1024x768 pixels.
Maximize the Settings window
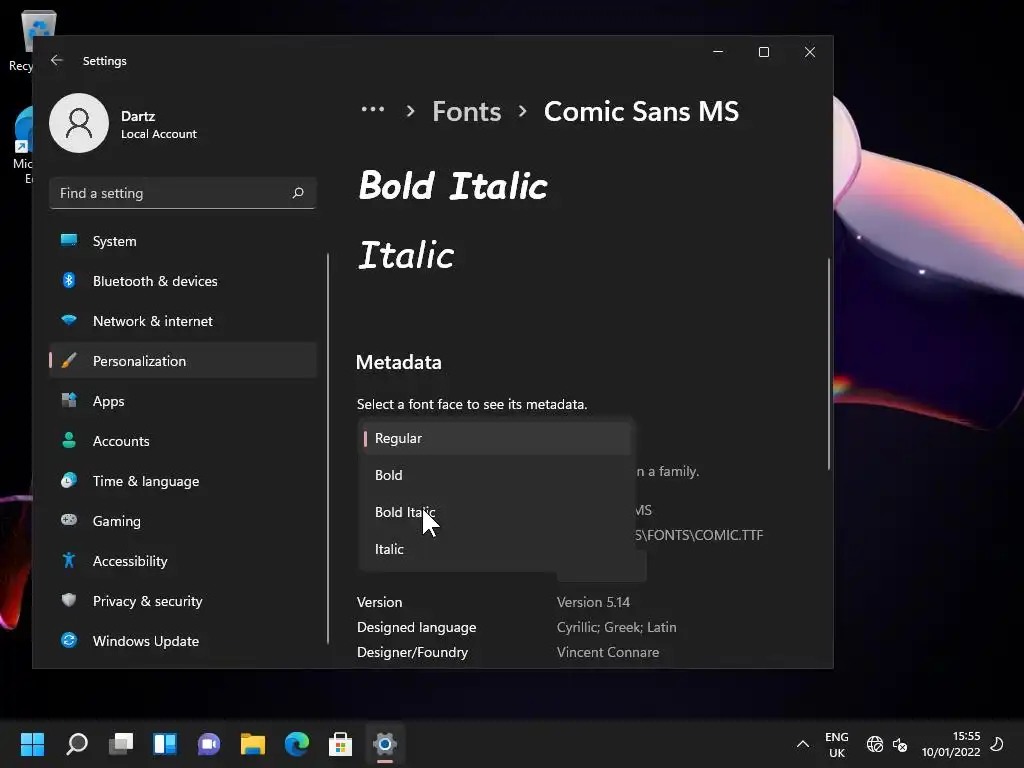pyautogui.click(x=763, y=52)
